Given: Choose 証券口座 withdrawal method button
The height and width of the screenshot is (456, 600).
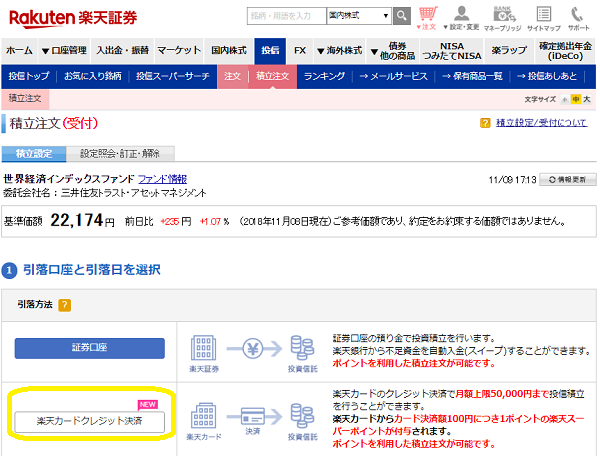Looking at the screenshot, I should [90, 348].
